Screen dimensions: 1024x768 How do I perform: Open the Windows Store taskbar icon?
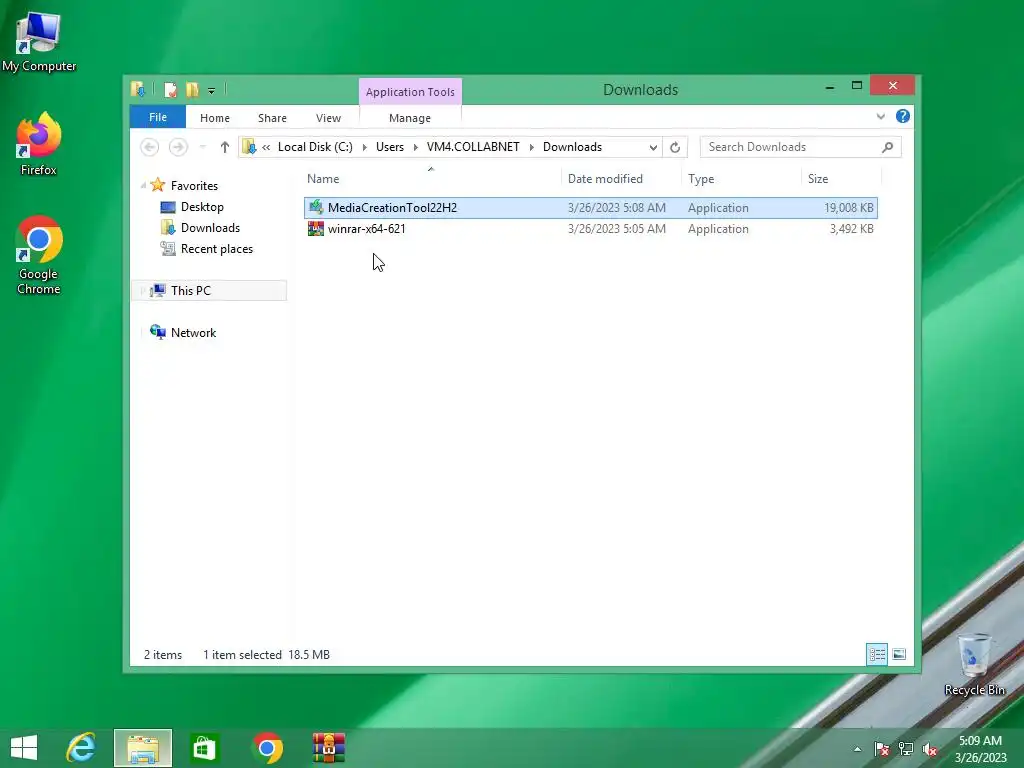pos(204,748)
